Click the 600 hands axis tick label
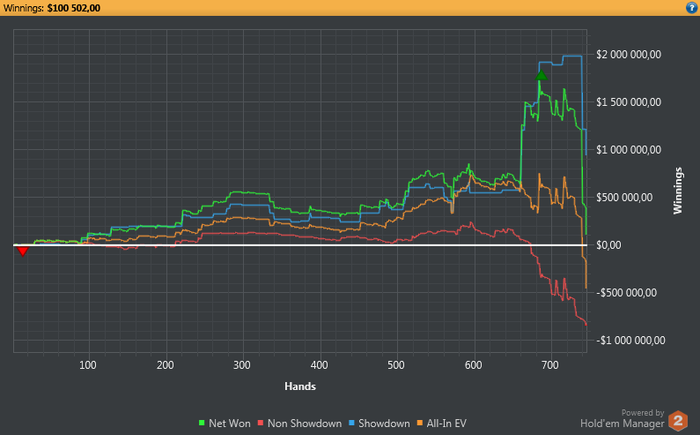This screenshot has height=435, width=700. point(473,365)
